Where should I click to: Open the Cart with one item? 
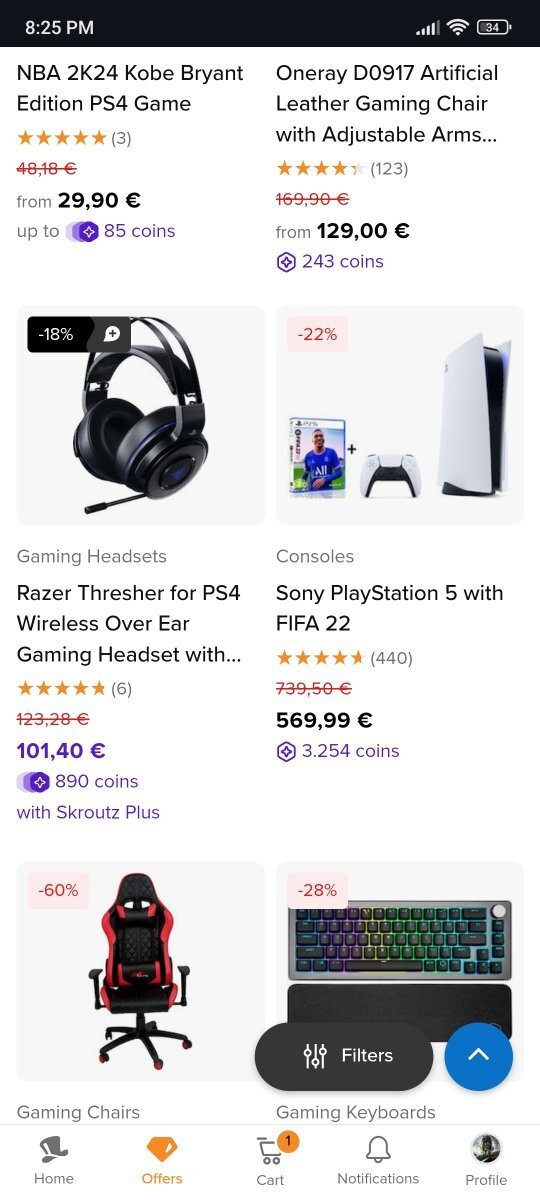click(271, 1160)
